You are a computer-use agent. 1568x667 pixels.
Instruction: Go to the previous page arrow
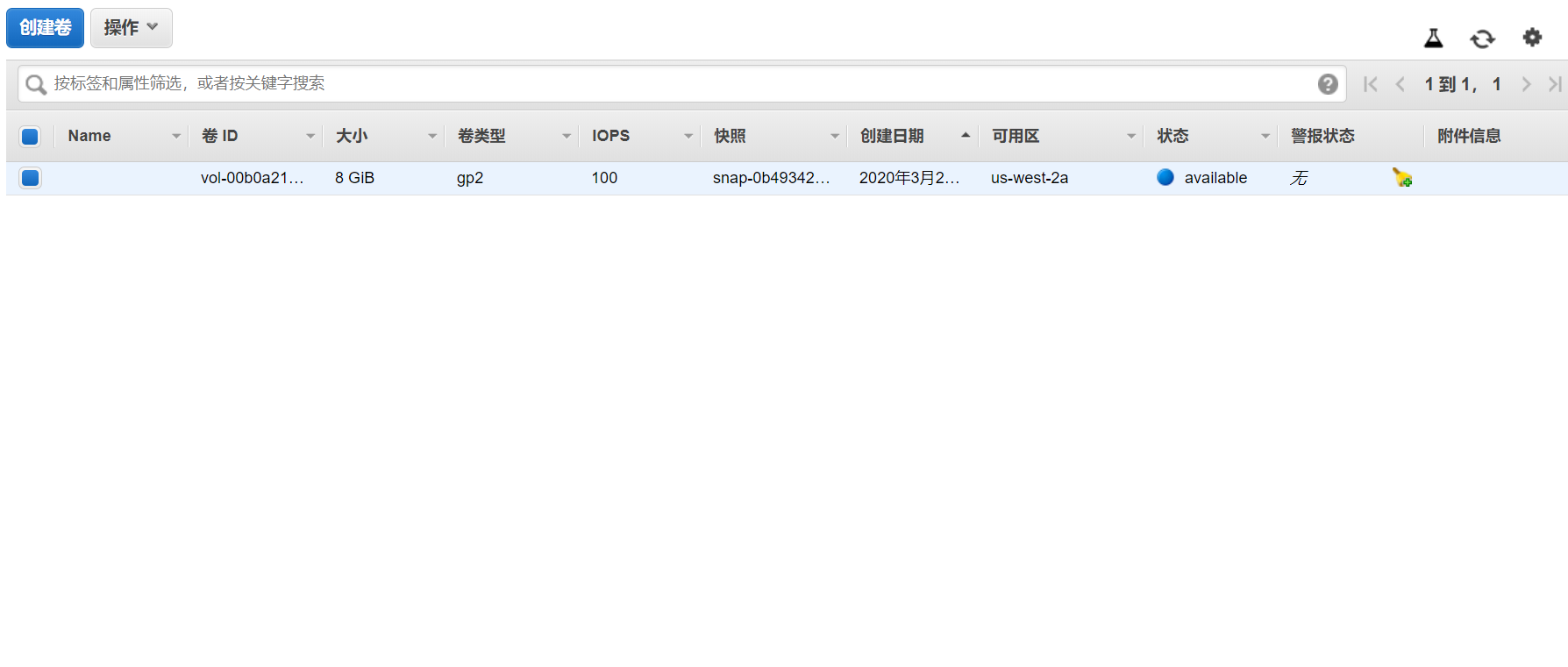1401,84
